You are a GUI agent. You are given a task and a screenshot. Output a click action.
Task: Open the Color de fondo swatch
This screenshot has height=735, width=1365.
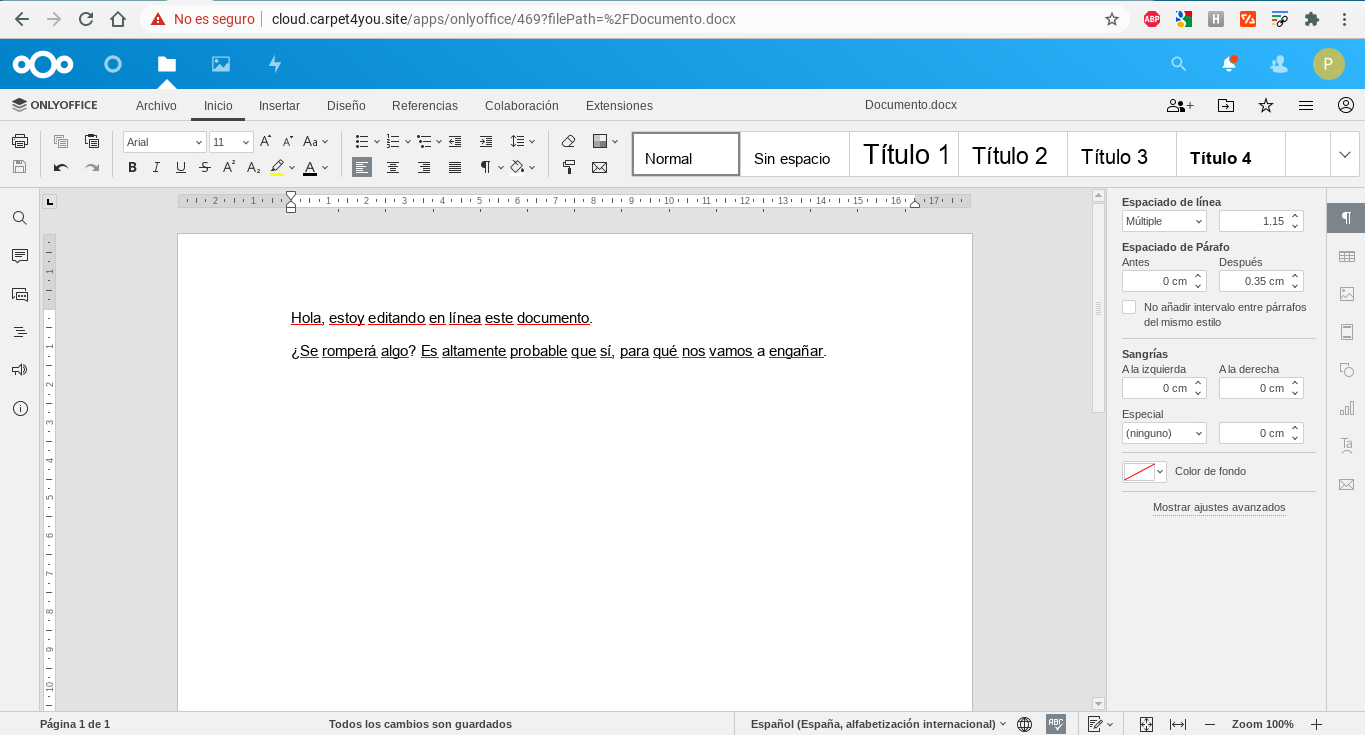1144,472
